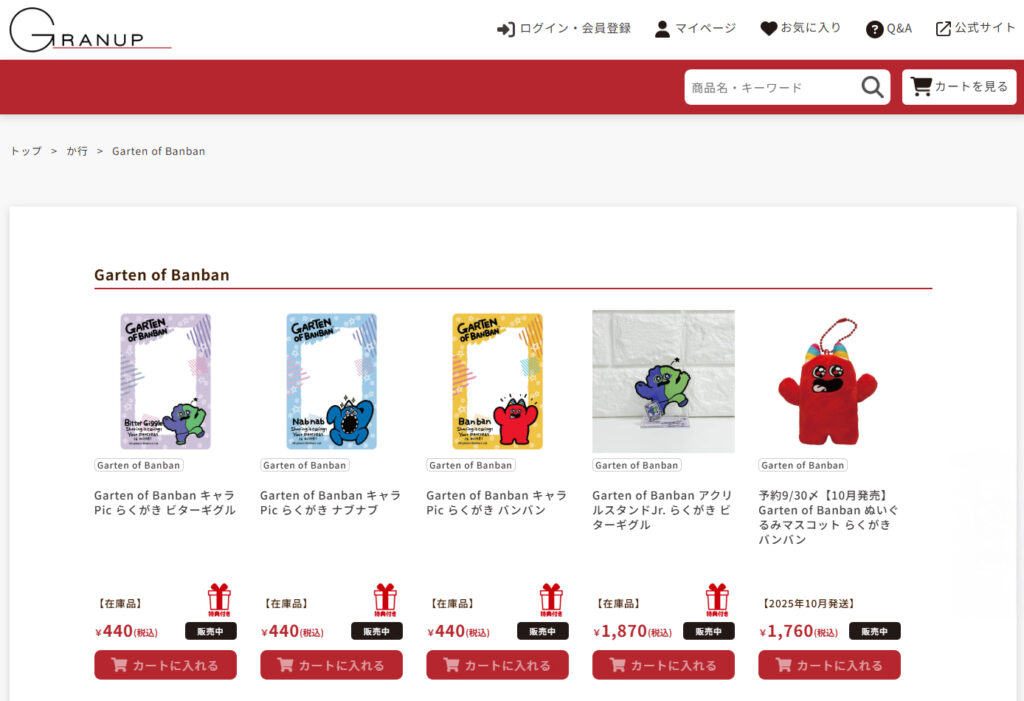Add the ¥1,870 acrylic stand to cart
Image resolution: width=1024 pixels, height=701 pixels.
[x=664, y=665]
